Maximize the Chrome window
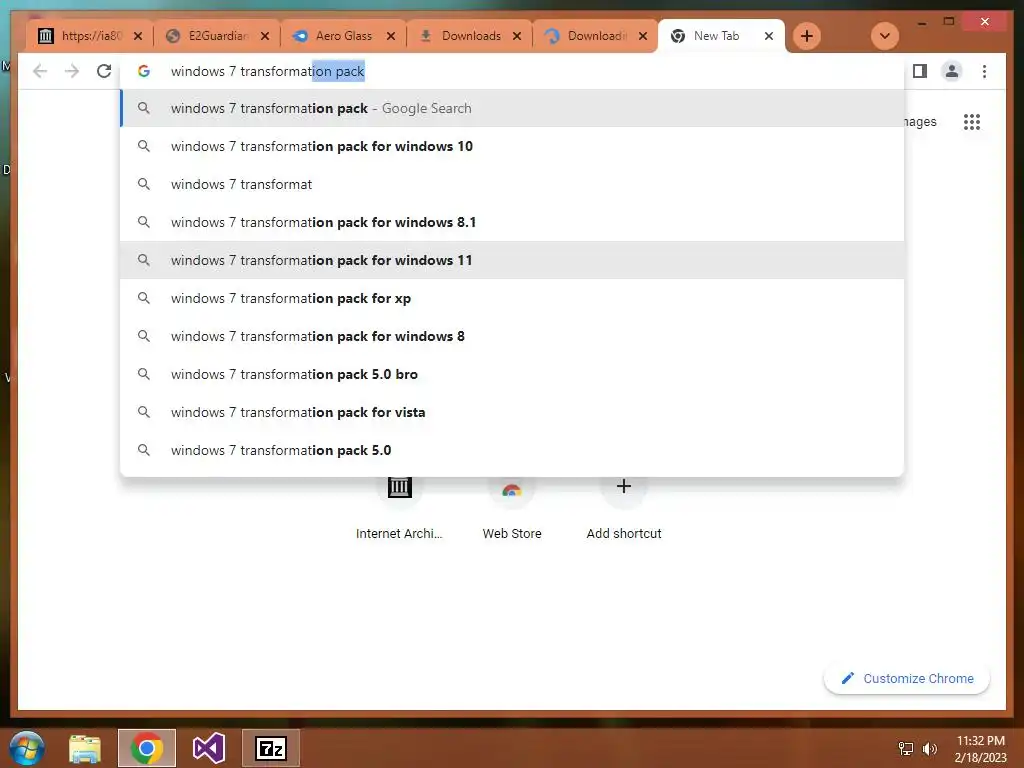The width and height of the screenshot is (1024, 768). [949, 22]
